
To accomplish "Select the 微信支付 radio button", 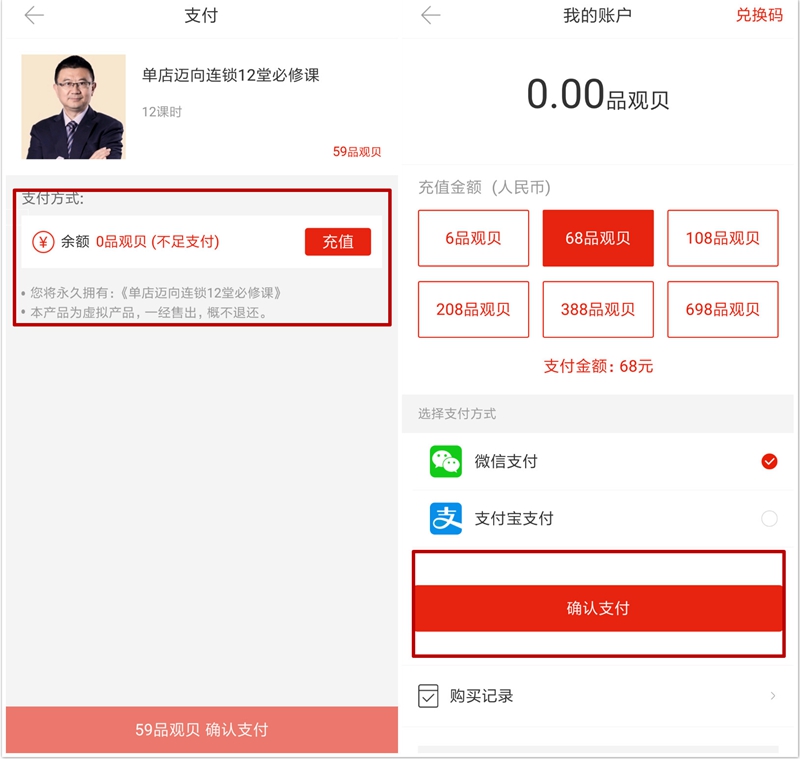I will click(x=769, y=462).
